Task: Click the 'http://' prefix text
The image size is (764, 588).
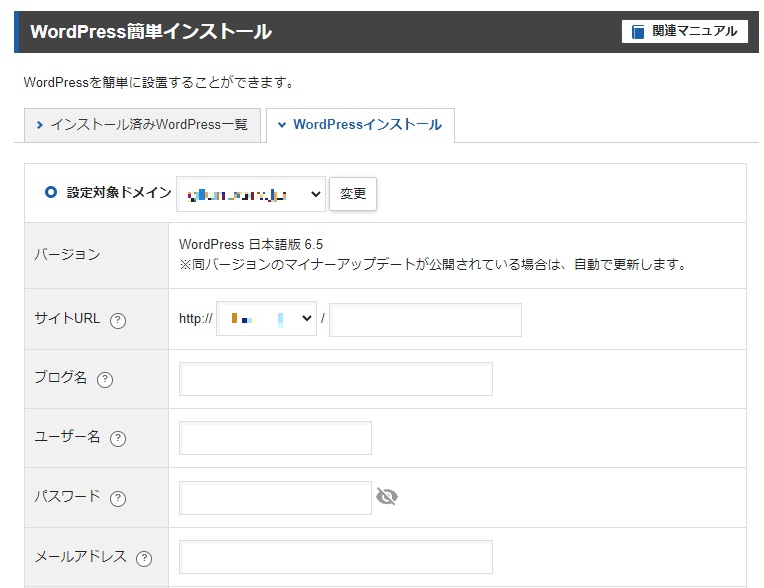Action: pyautogui.click(x=195, y=319)
